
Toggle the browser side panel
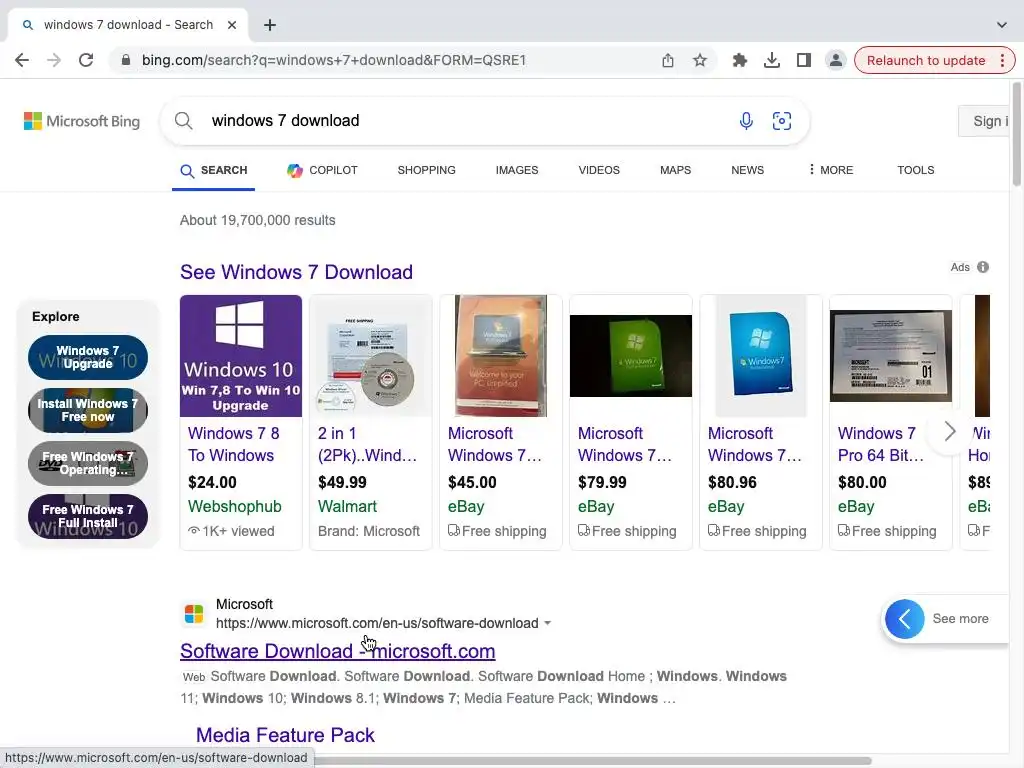click(803, 60)
